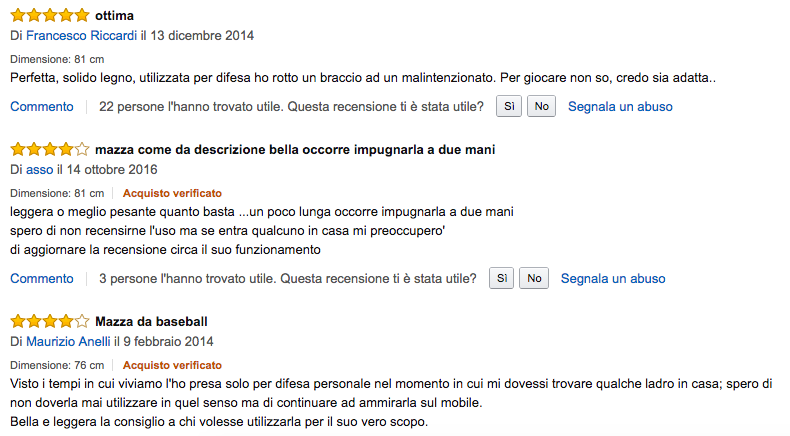
Task: Click the 'Mazza da baseball' review title
Action: pyautogui.click(x=151, y=322)
